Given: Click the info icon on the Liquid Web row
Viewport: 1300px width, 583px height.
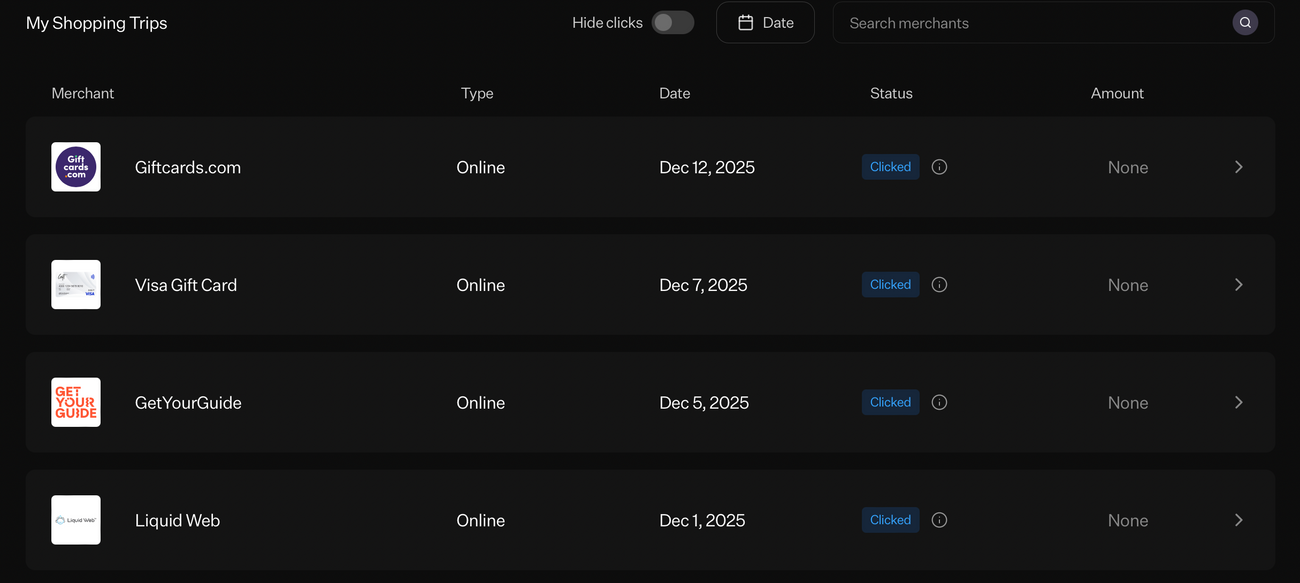Looking at the screenshot, I should (938, 519).
